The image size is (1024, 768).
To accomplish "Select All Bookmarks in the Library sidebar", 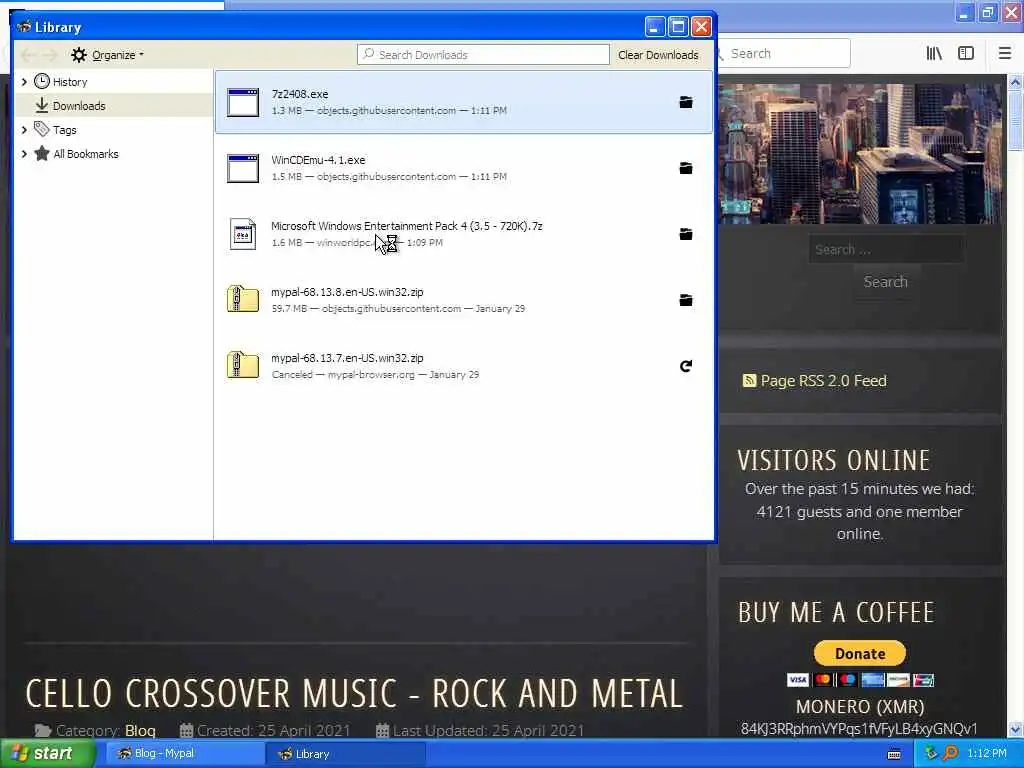I will 114,154.
